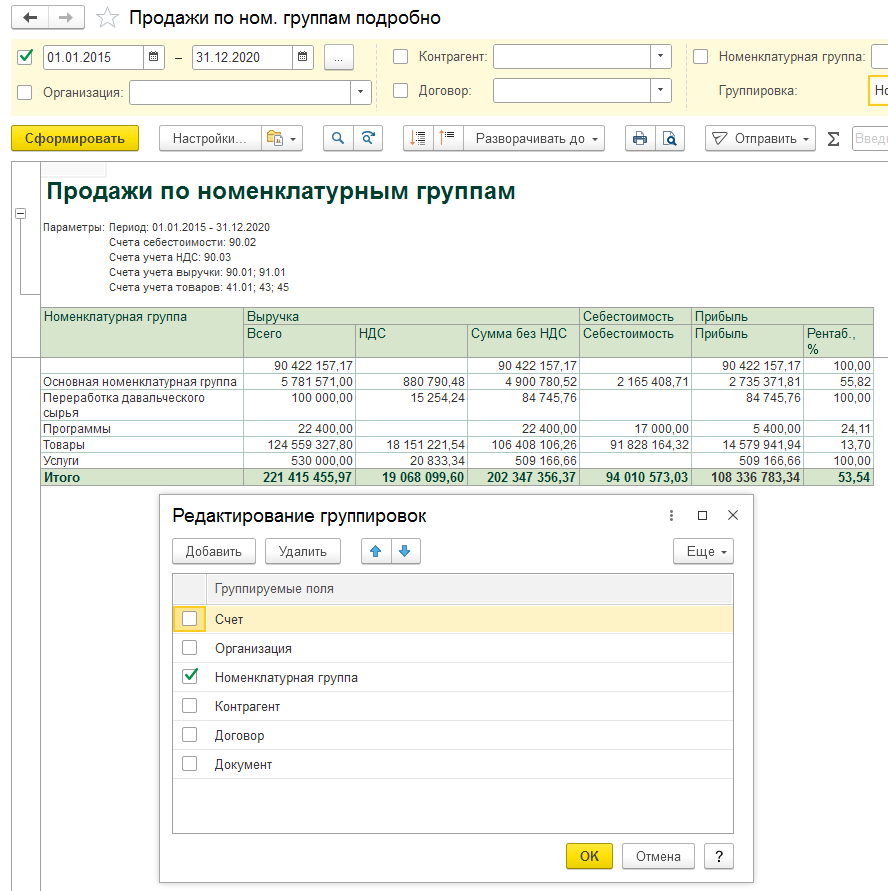Move grouping field down with blue arrow
888x891 pixels.
tap(405, 551)
